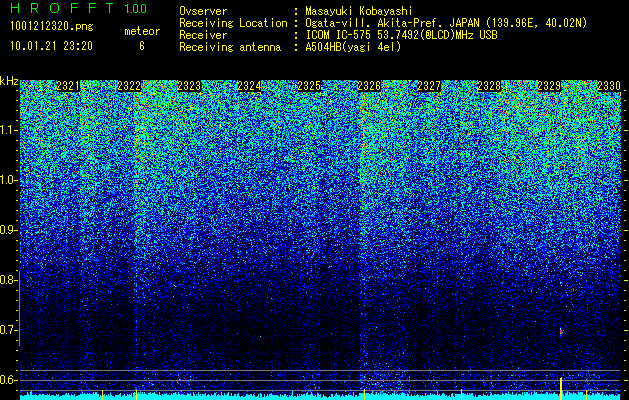Click the tall yellow signal spike under 2329
629x400 pixels.
[x=561, y=388]
